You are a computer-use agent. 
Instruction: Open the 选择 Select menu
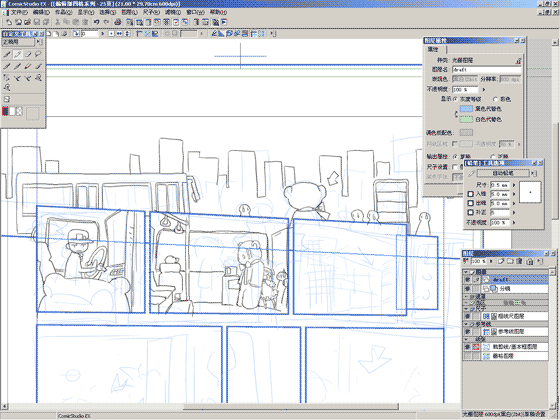tap(107, 12)
